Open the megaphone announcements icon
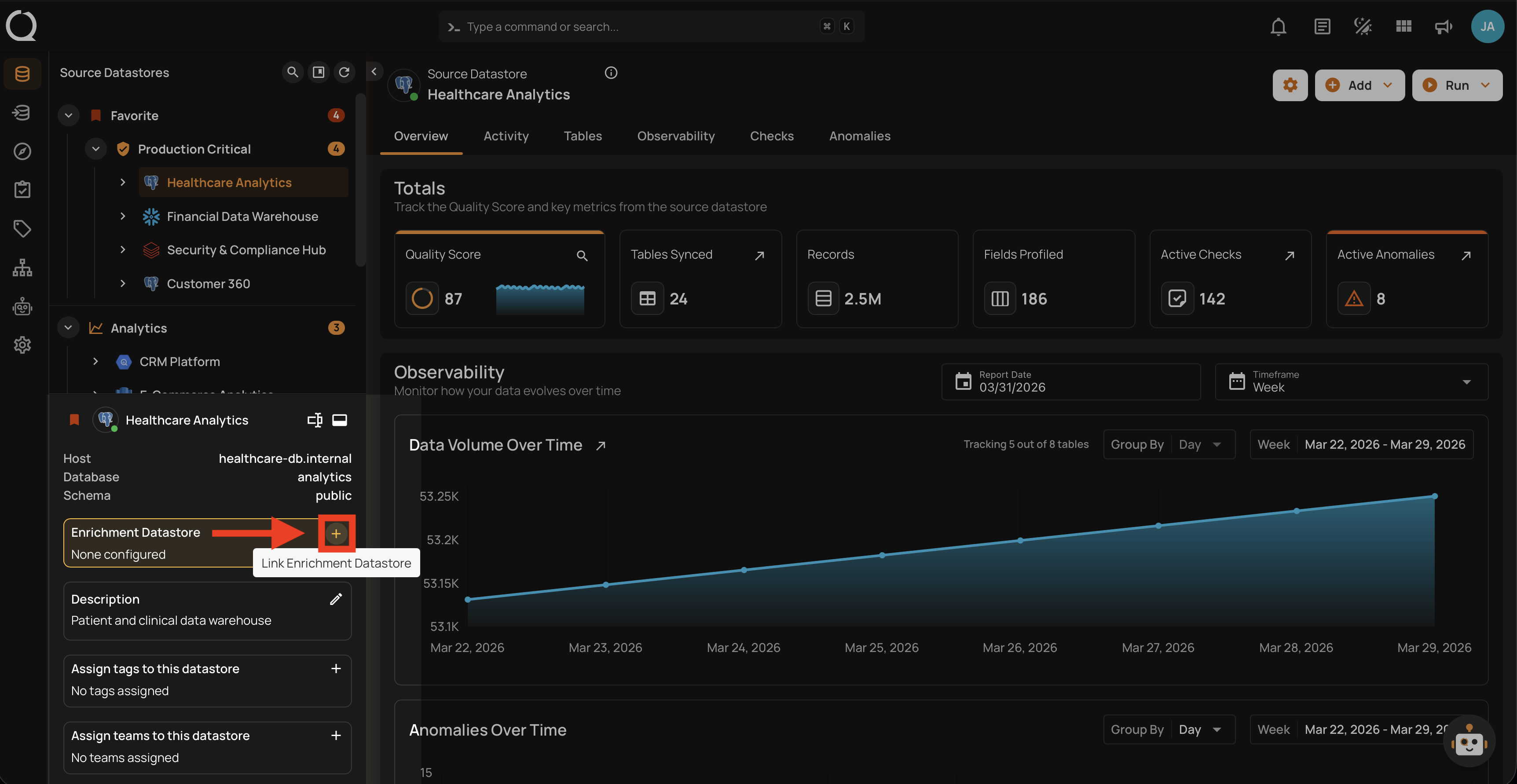The image size is (1517, 784). pyautogui.click(x=1444, y=26)
